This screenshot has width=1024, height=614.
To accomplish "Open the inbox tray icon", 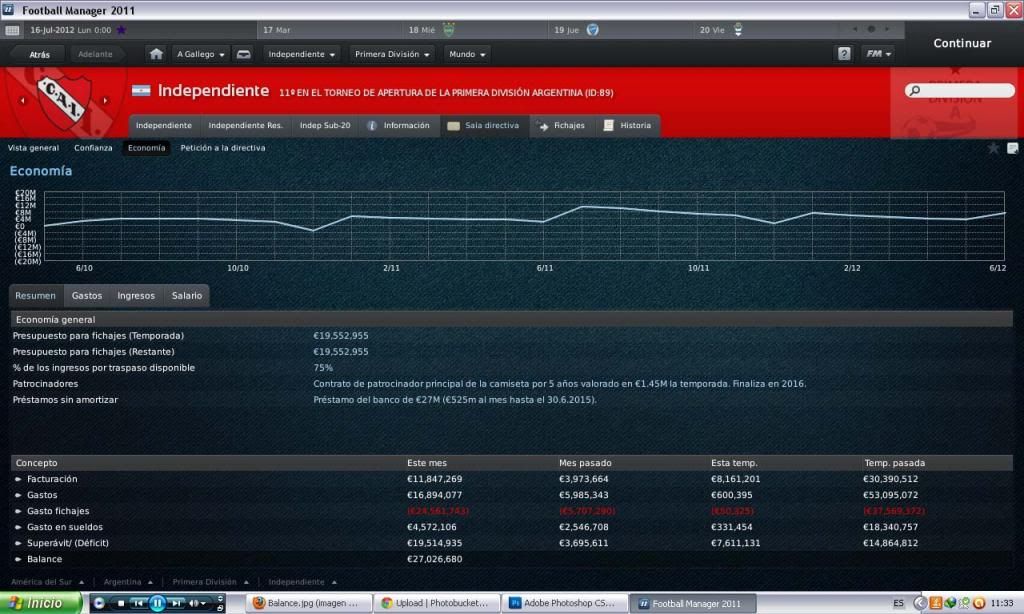I will (x=244, y=54).
